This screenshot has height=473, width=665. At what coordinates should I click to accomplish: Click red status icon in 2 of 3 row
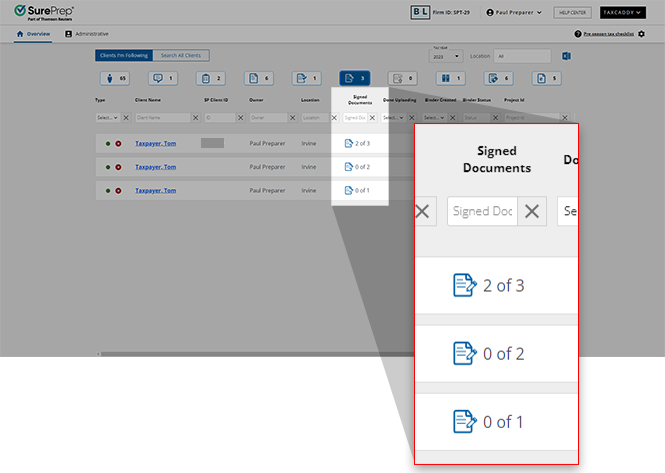(x=118, y=144)
